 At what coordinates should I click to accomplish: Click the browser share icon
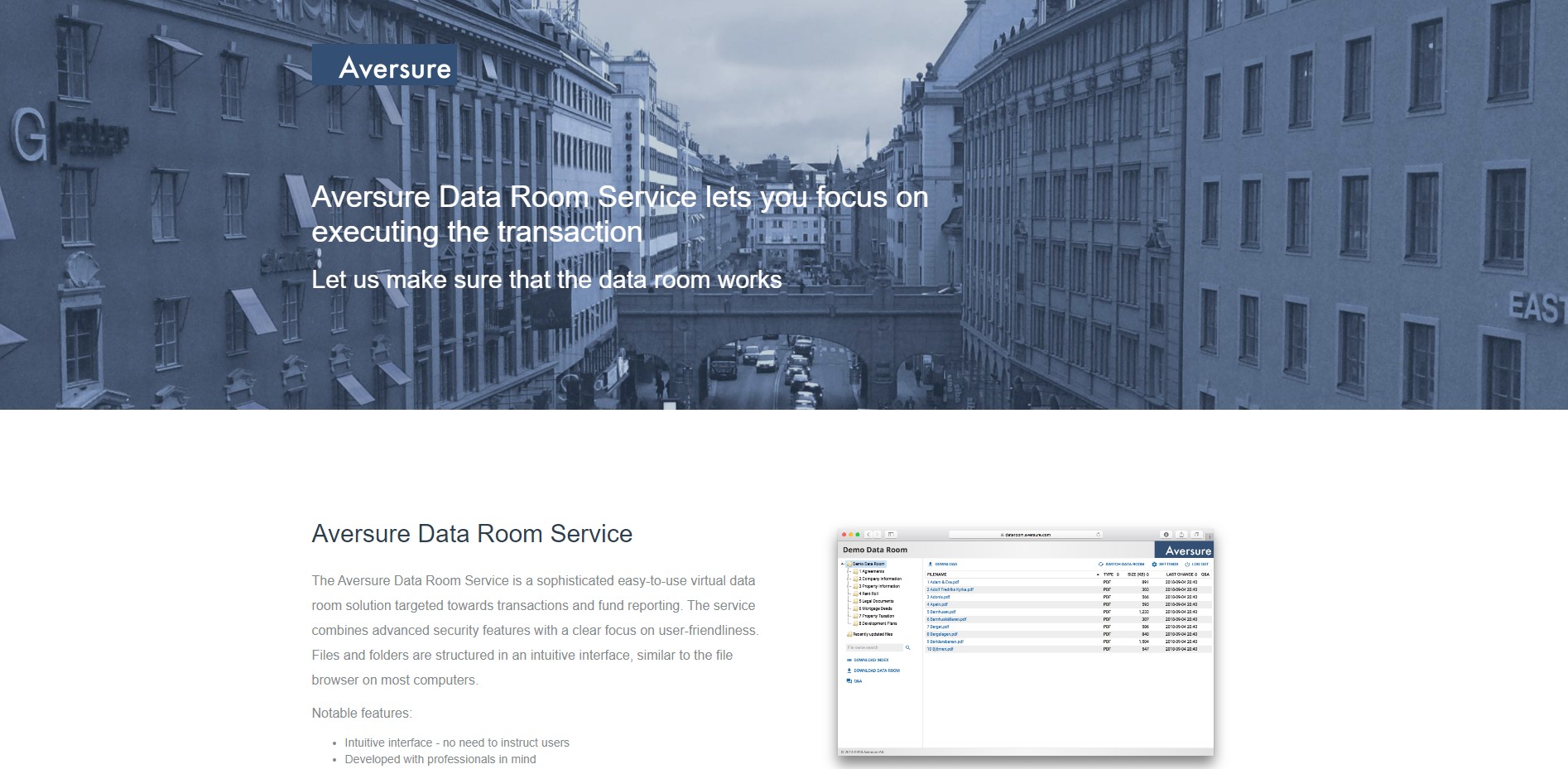pyautogui.click(x=1181, y=534)
